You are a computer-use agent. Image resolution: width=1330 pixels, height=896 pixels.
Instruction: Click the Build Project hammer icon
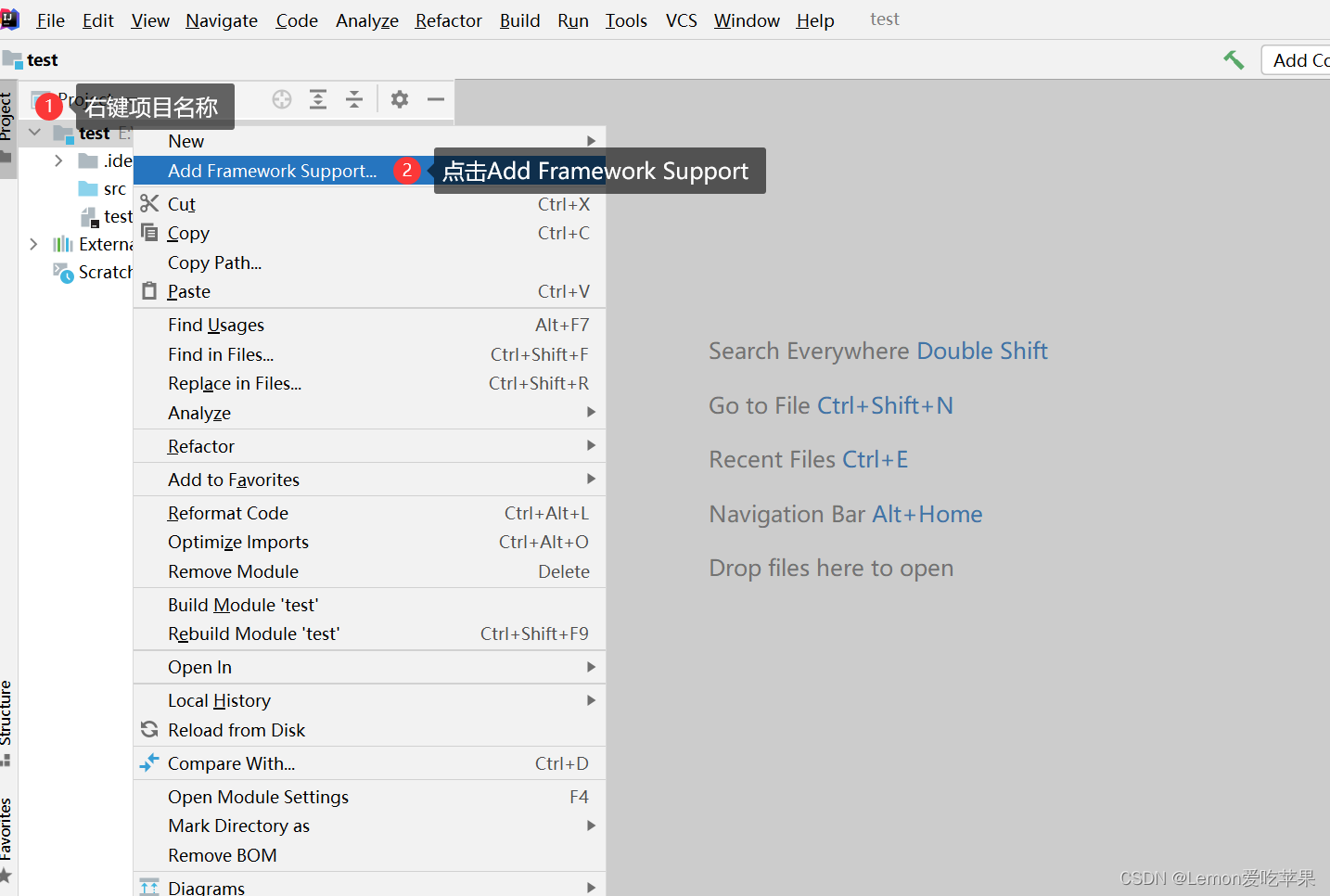pos(1234,60)
